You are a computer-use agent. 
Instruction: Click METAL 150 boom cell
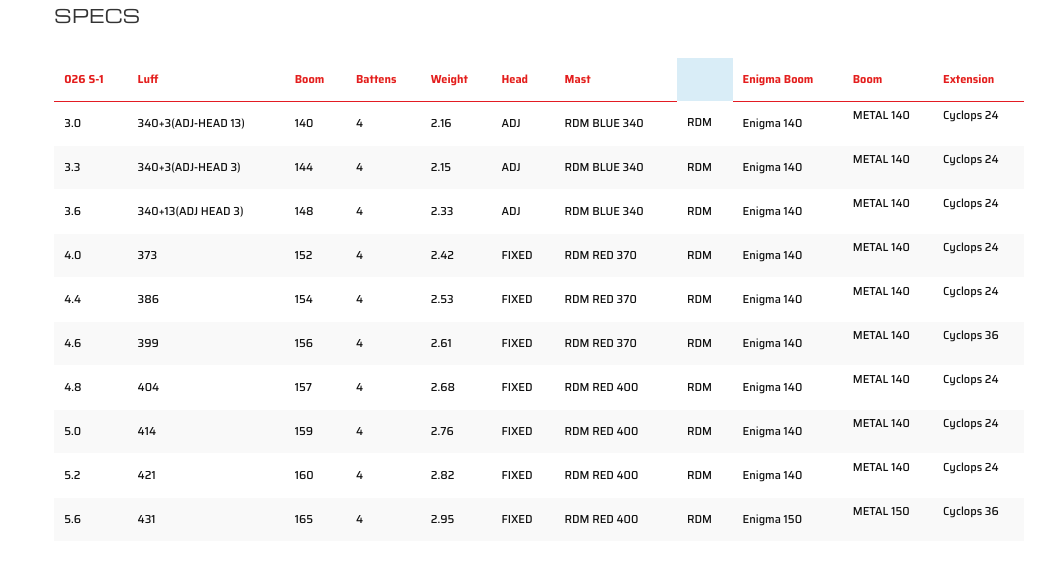(881, 511)
